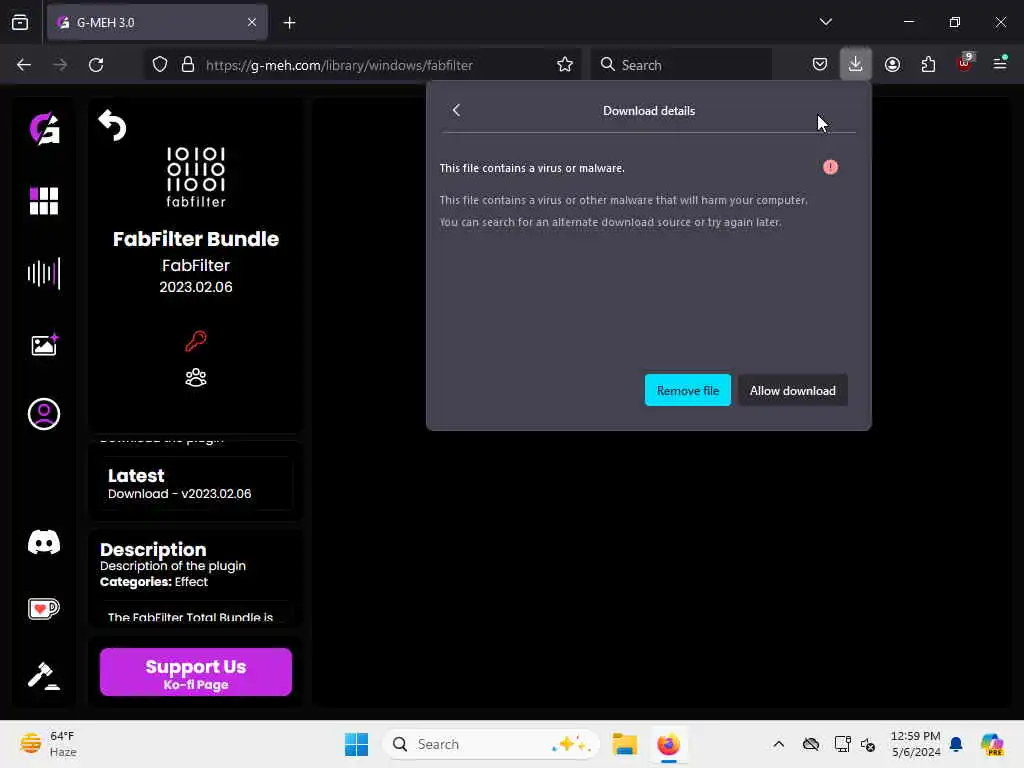Click the tracking protection shield icon
Viewport: 1024px width, 768px height.
[160, 64]
